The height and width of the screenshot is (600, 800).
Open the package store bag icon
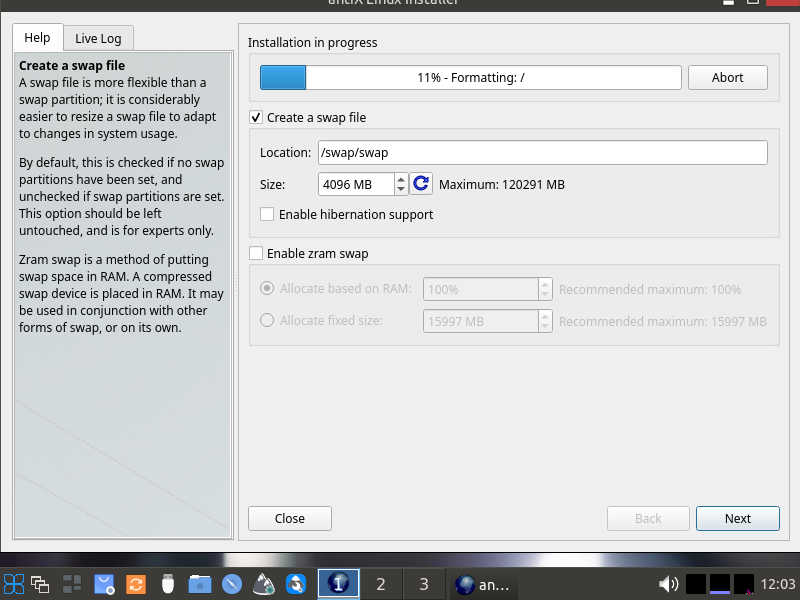click(105, 584)
